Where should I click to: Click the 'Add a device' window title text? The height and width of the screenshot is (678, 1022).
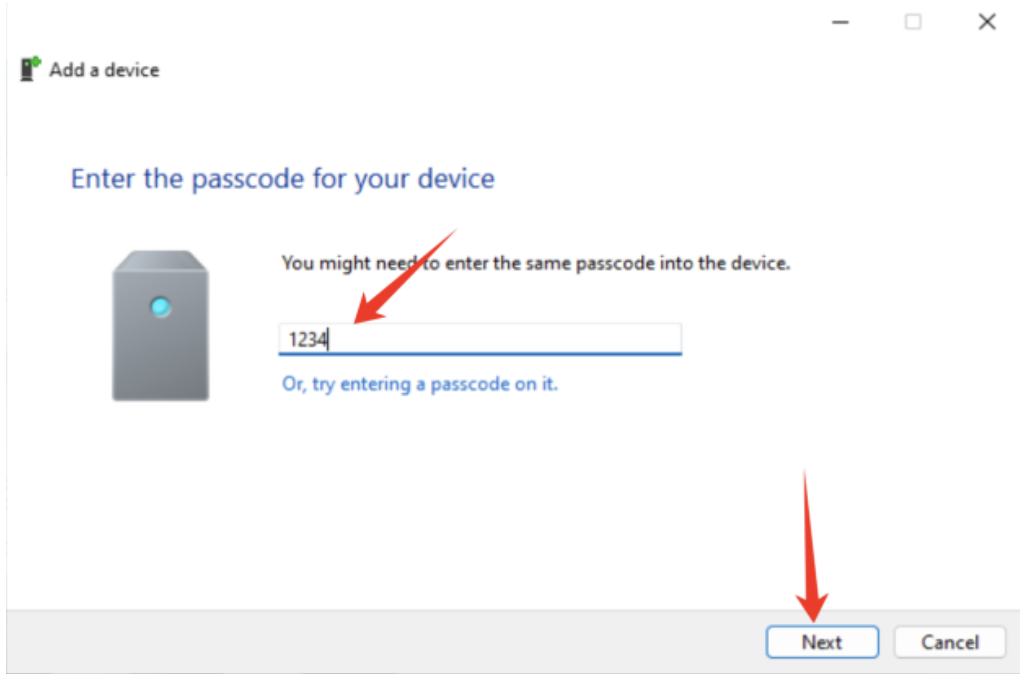[x=104, y=70]
